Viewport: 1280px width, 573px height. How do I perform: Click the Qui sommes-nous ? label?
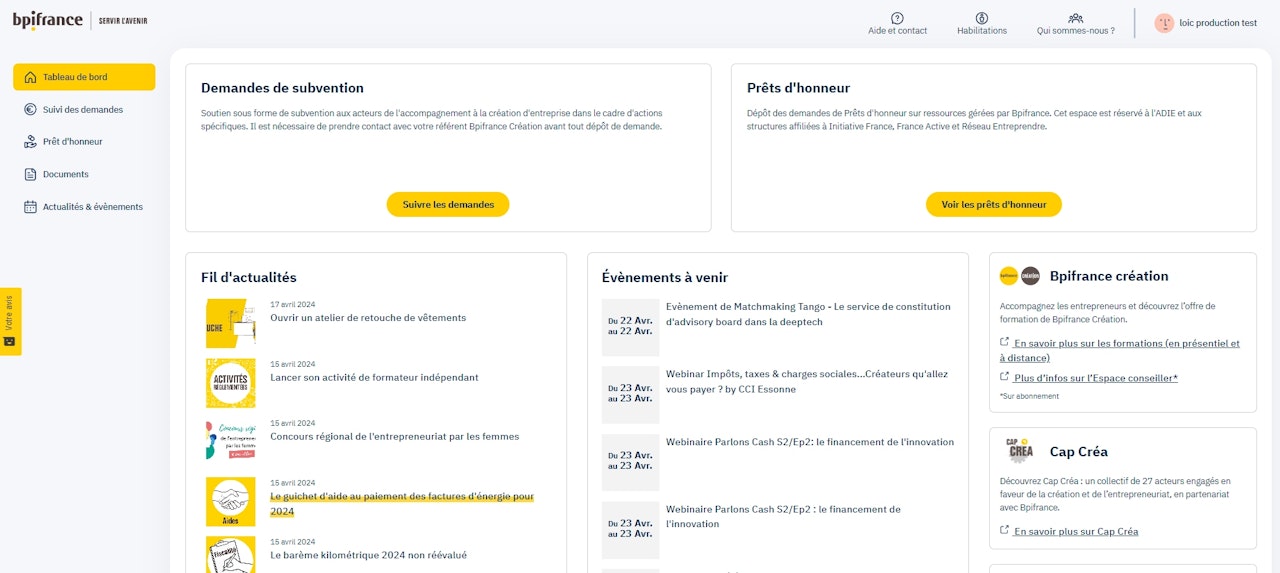point(1075,31)
